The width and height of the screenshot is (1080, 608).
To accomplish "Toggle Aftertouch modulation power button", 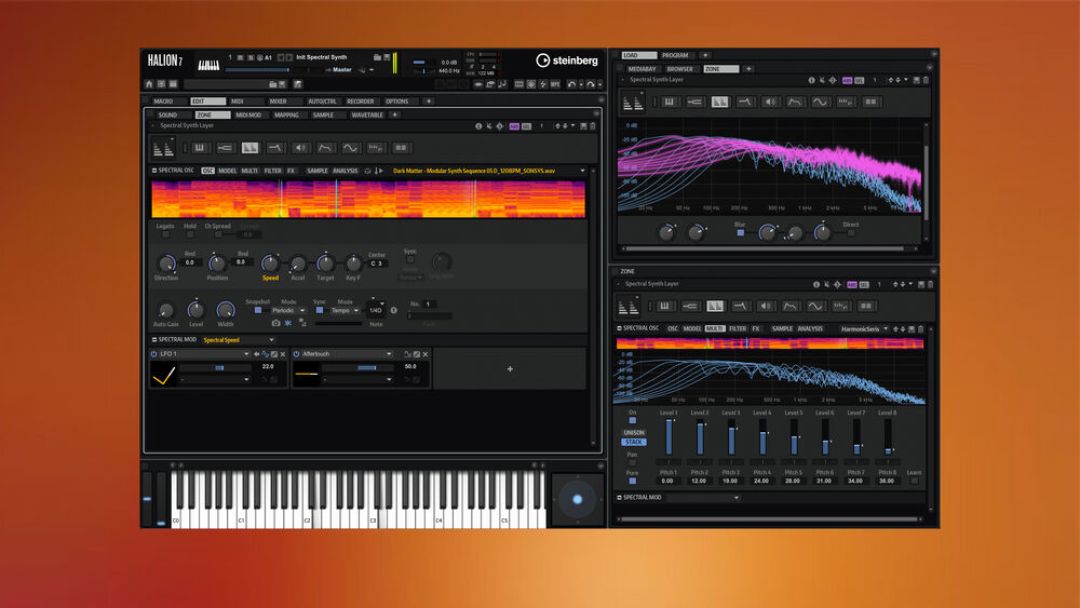I will (296, 354).
